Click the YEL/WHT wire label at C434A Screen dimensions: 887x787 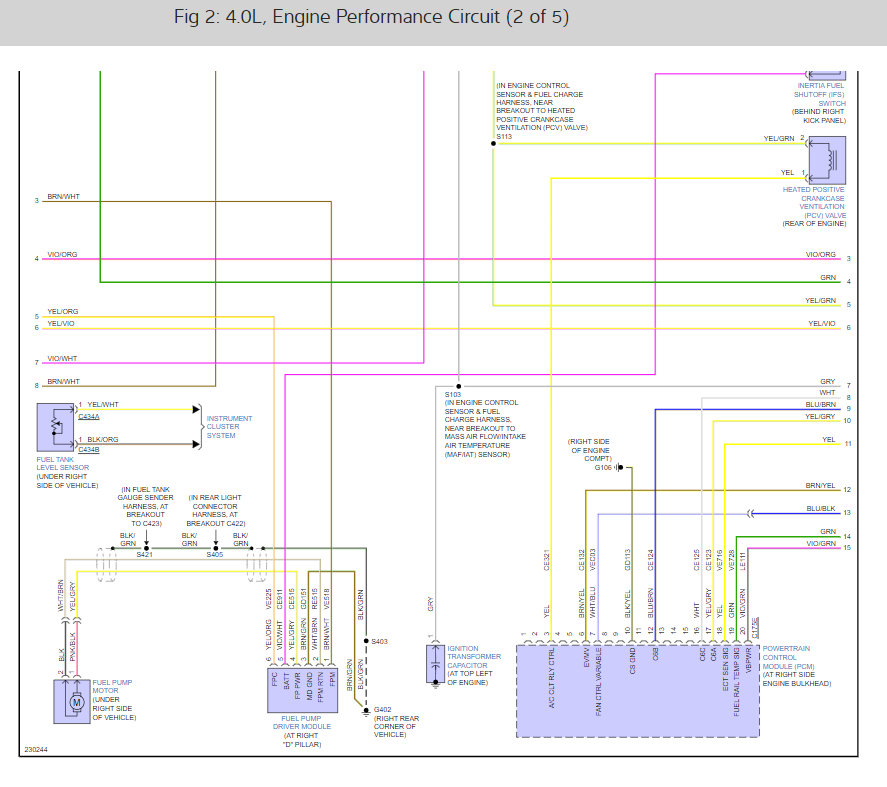pyautogui.click(x=103, y=405)
